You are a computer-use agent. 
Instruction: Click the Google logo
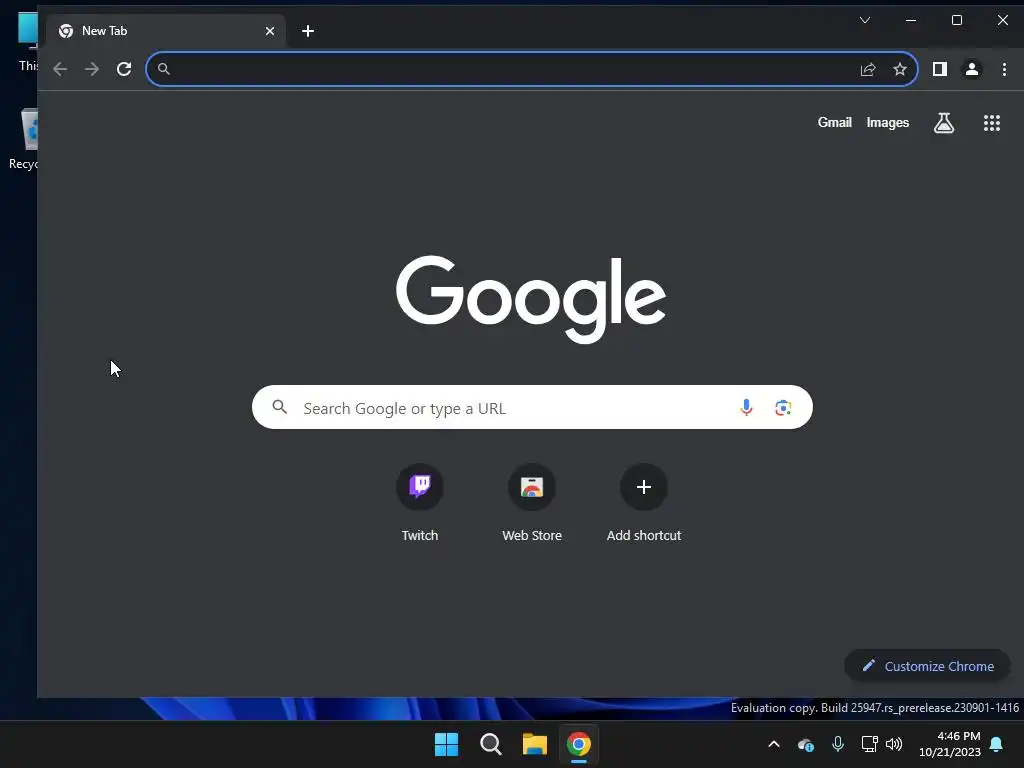coord(531,299)
